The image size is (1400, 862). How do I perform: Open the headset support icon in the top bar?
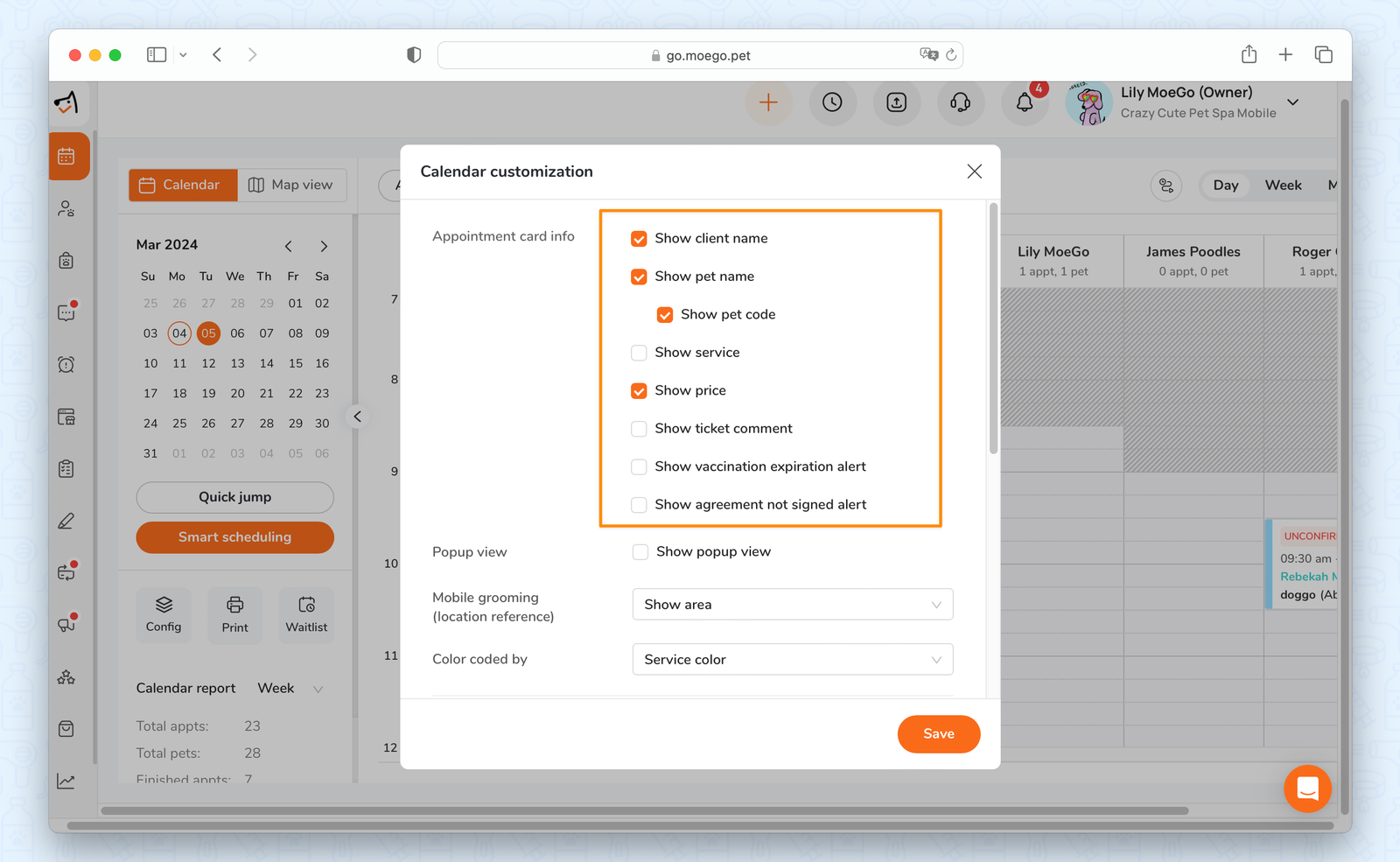pyautogui.click(x=961, y=102)
